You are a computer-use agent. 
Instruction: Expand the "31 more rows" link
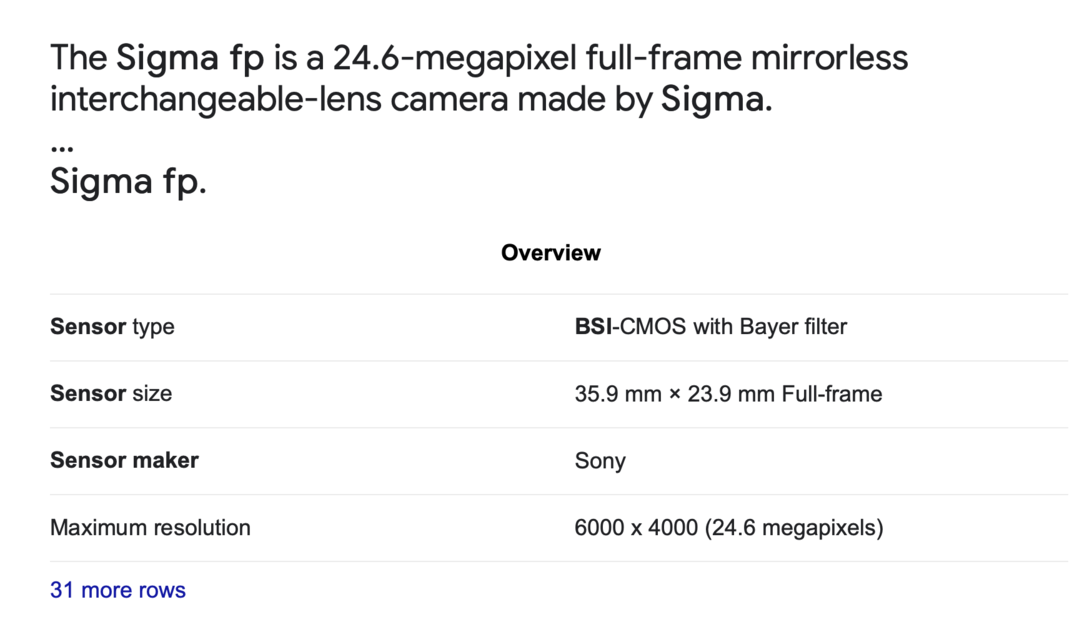(x=118, y=590)
